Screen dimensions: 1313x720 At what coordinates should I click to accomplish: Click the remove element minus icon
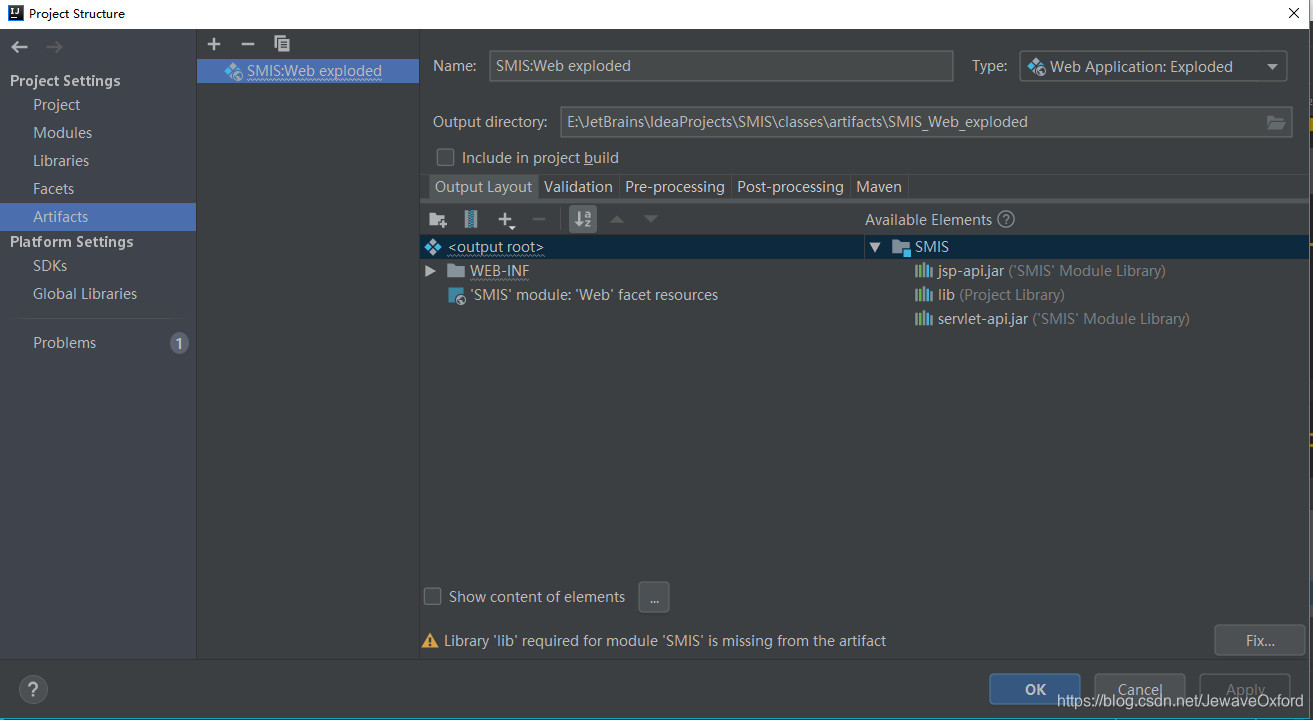[x=539, y=219]
